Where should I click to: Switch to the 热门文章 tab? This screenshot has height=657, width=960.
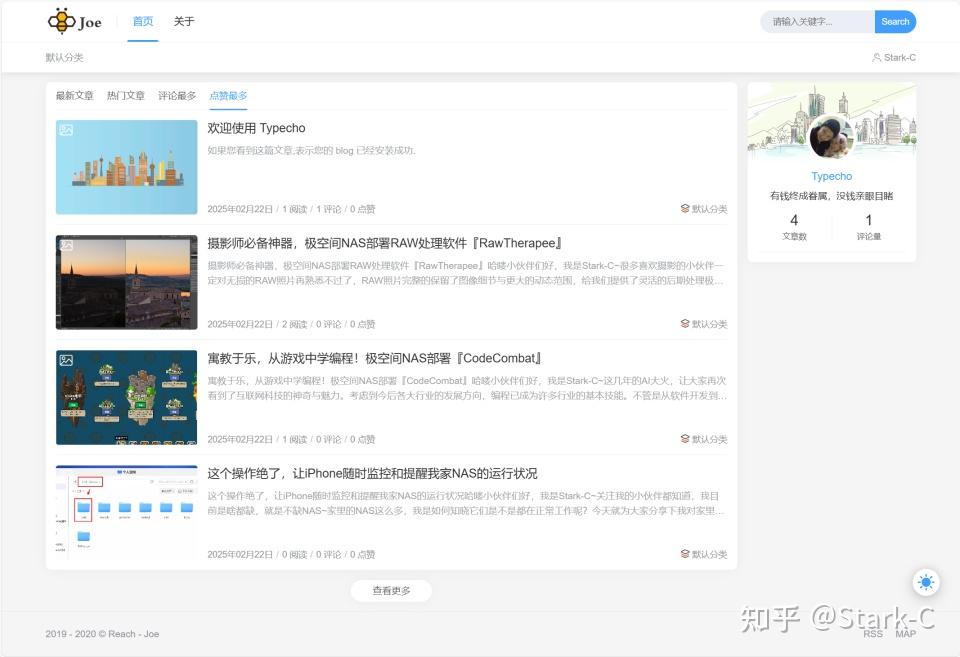point(126,95)
